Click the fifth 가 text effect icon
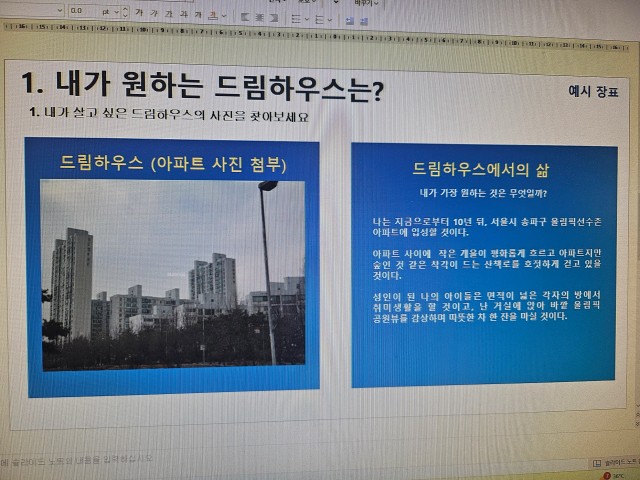 pyautogui.click(x=198, y=15)
